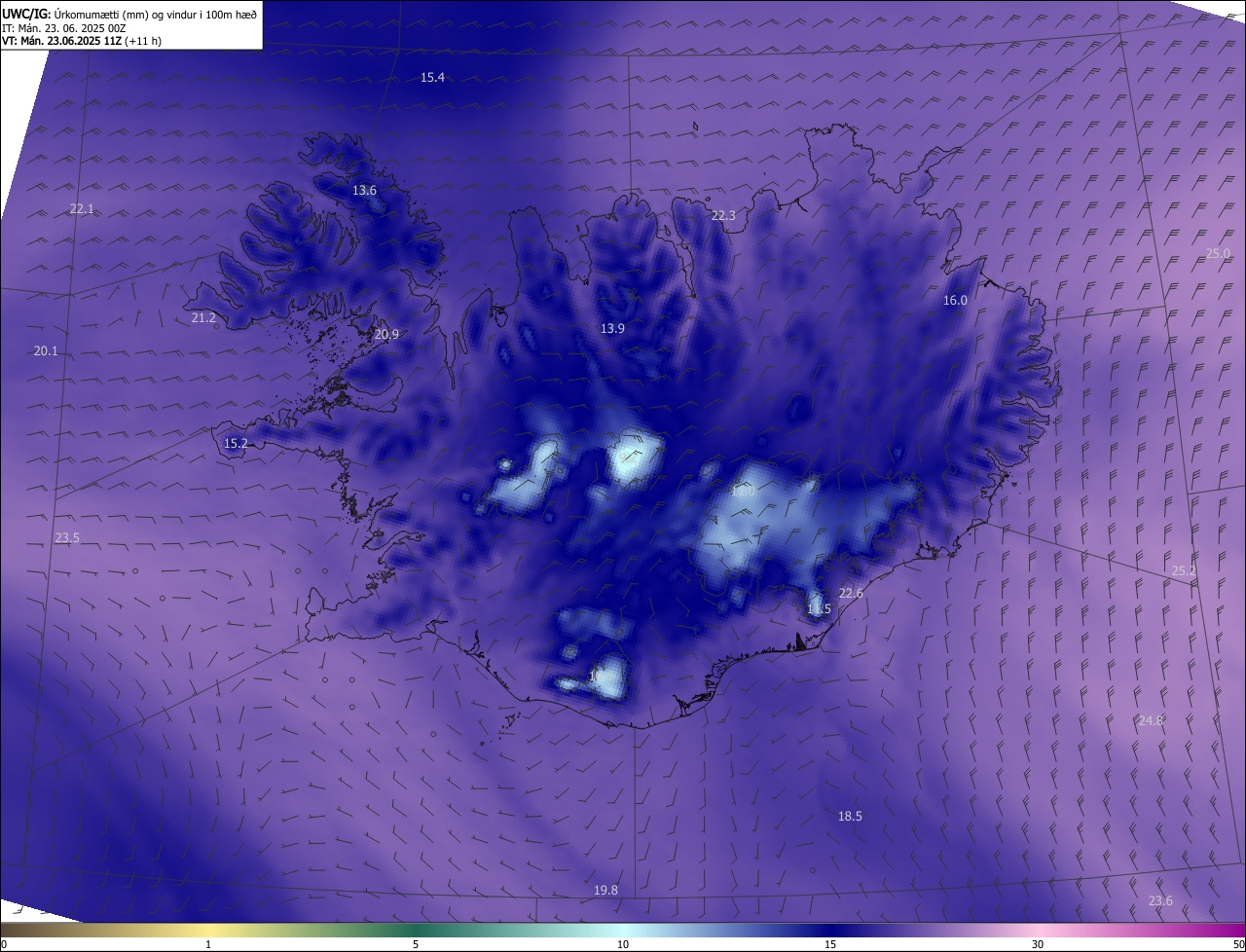Click the 18.5 value south of Iceland
This screenshot has height=952, width=1246.
tap(850, 816)
